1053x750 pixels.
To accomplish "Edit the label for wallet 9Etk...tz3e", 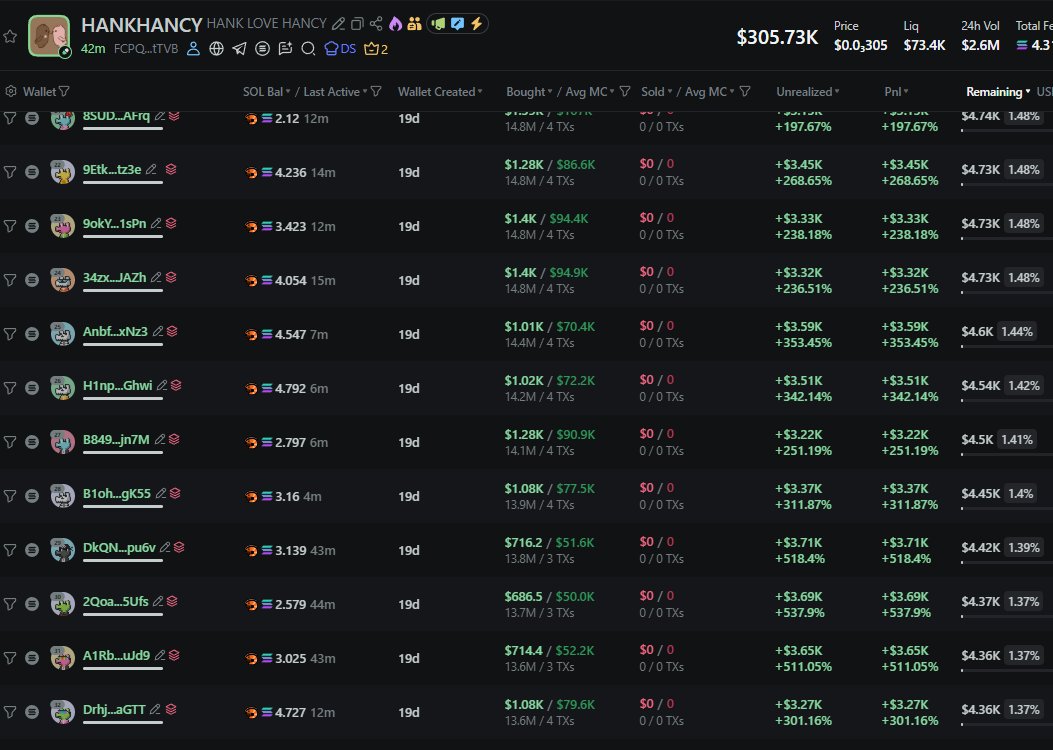I will point(151,170).
